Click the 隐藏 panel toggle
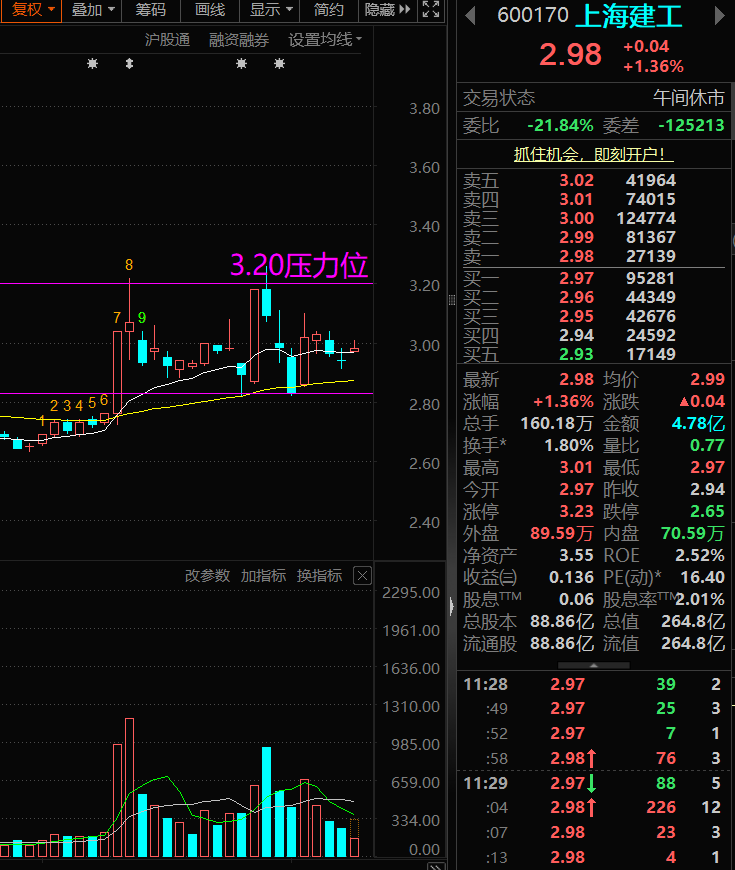The width and height of the screenshot is (735, 870). click(x=387, y=10)
